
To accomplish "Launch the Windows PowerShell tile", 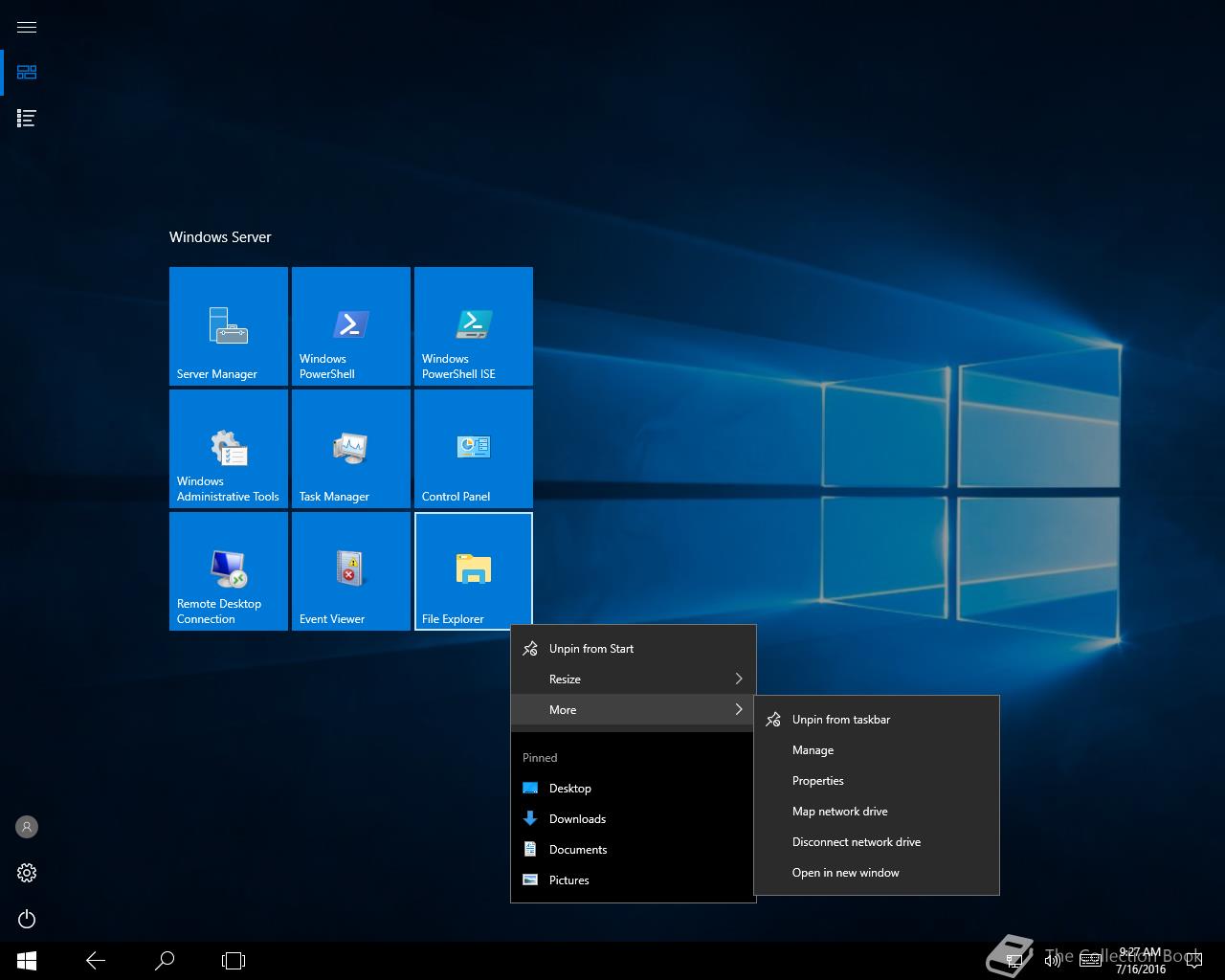I will (351, 326).
